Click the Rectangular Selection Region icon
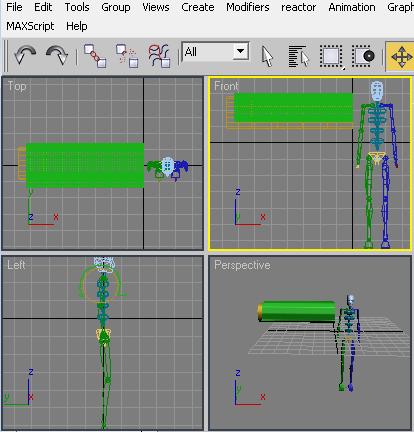The width and height of the screenshot is (414, 432). coord(331,56)
